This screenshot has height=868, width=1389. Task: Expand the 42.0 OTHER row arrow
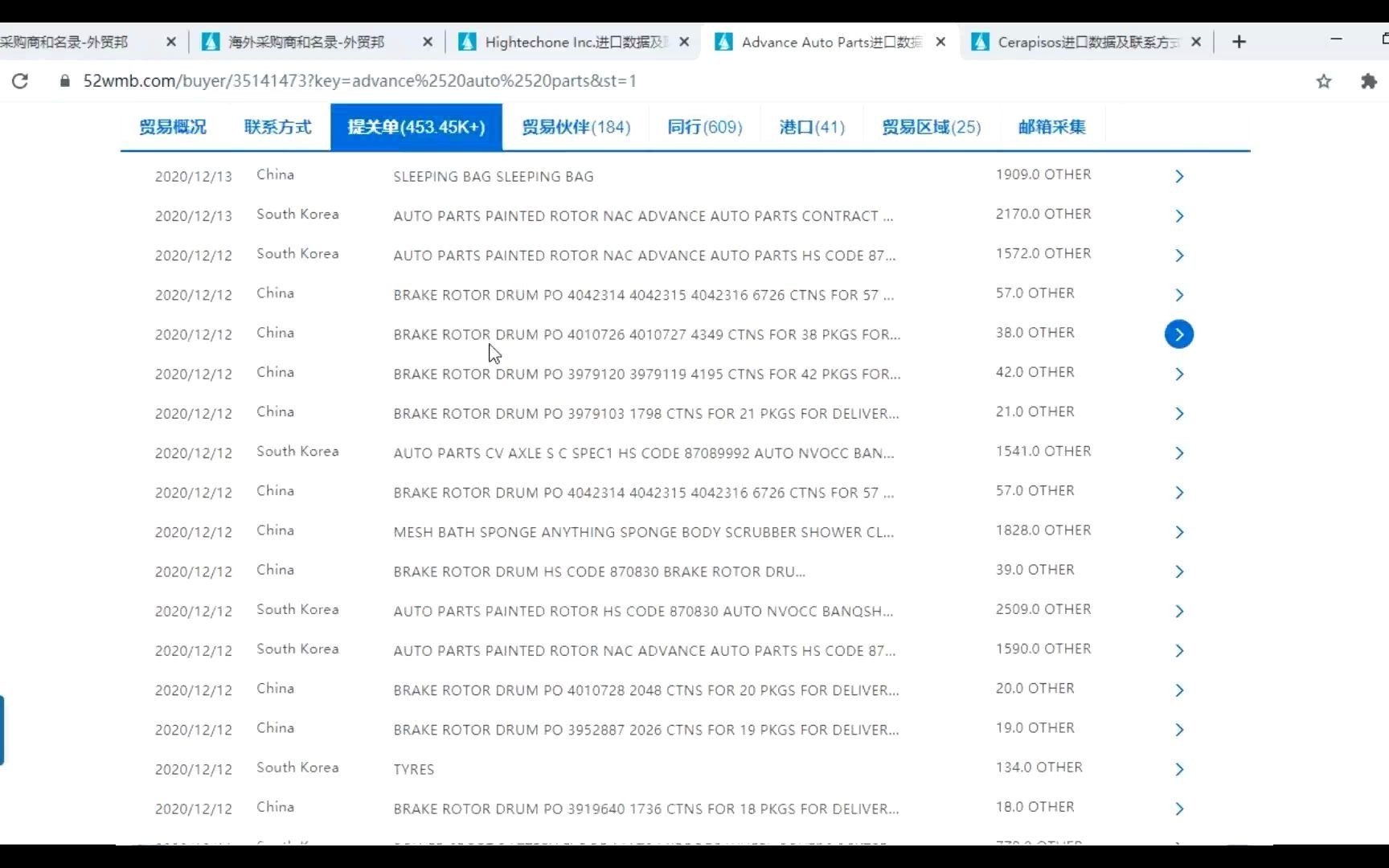click(x=1179, y=374)
